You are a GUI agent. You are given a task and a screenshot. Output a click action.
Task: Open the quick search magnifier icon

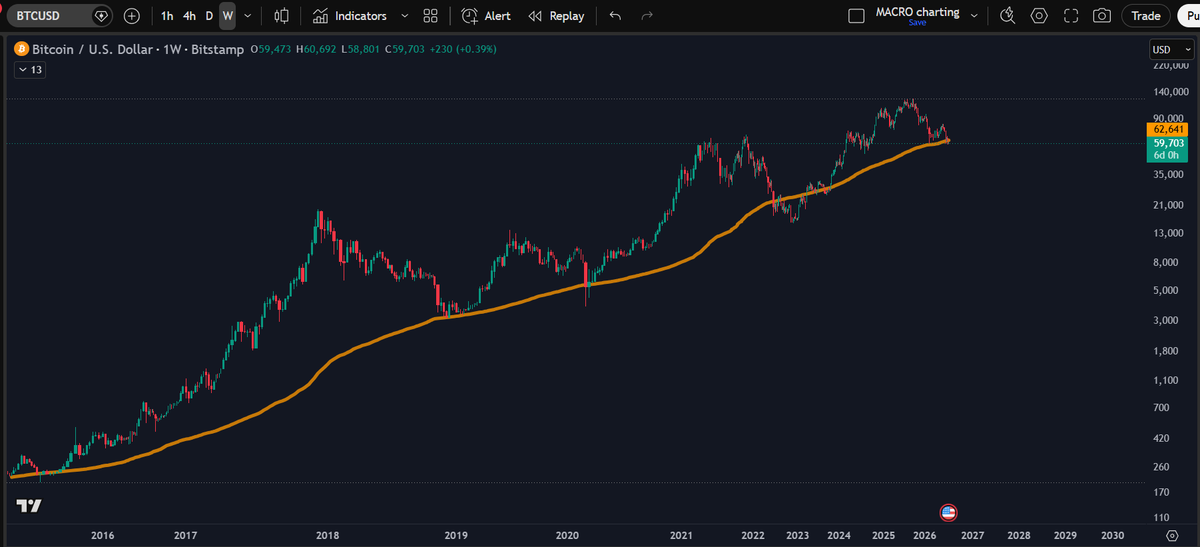(x=1008, y=15)
